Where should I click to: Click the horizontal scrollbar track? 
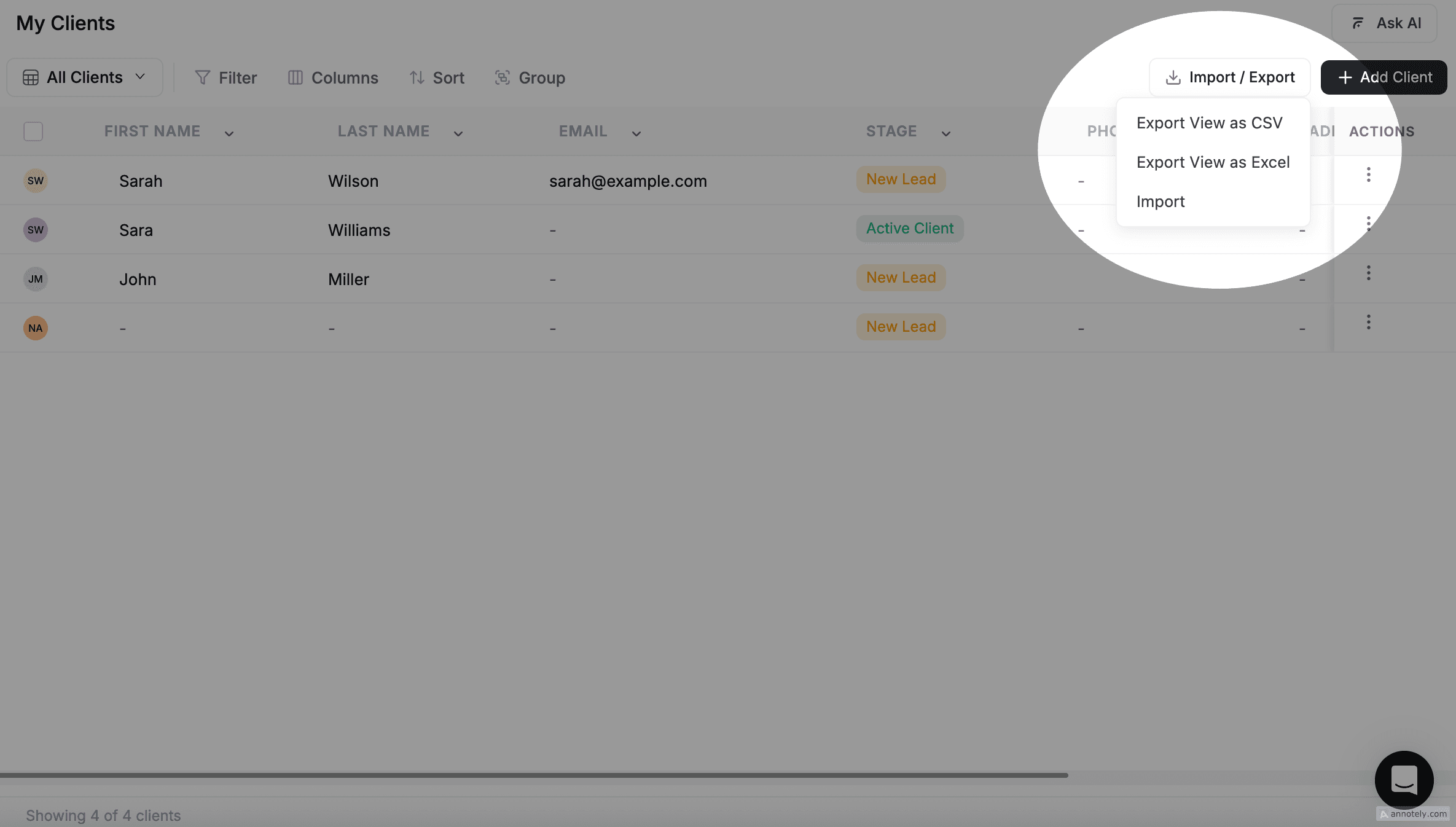pos(534,775)
